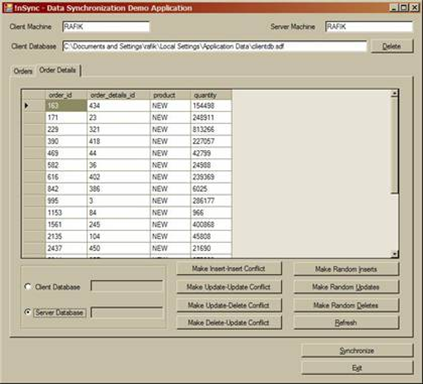Open the Order Details tab
Image resolution: width=424 pixels, height=385 pixels.
(x=58, y=70)
